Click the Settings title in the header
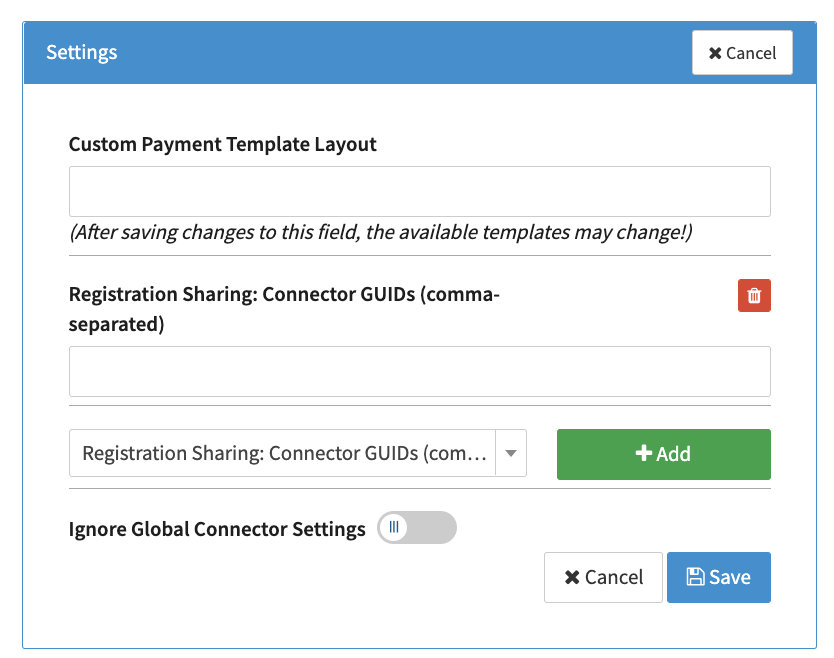This screenshot has height=658, width=834. pyautogui.click(x=82, y=52)
